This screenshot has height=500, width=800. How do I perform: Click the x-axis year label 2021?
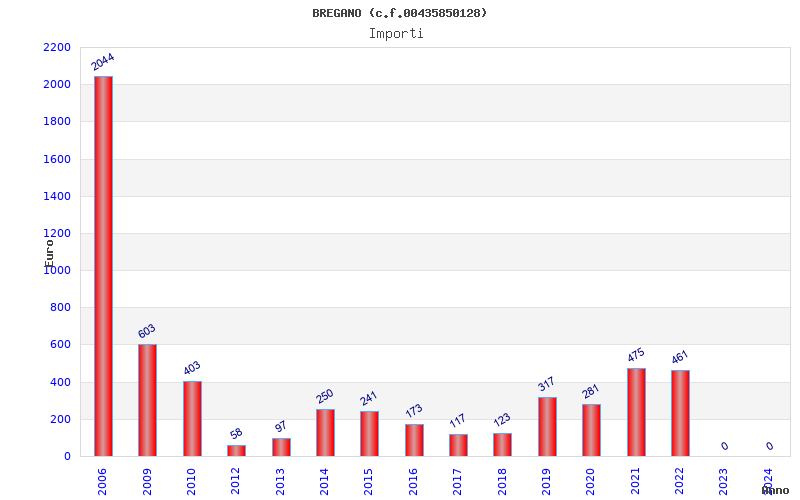click(x=635, y=482)
